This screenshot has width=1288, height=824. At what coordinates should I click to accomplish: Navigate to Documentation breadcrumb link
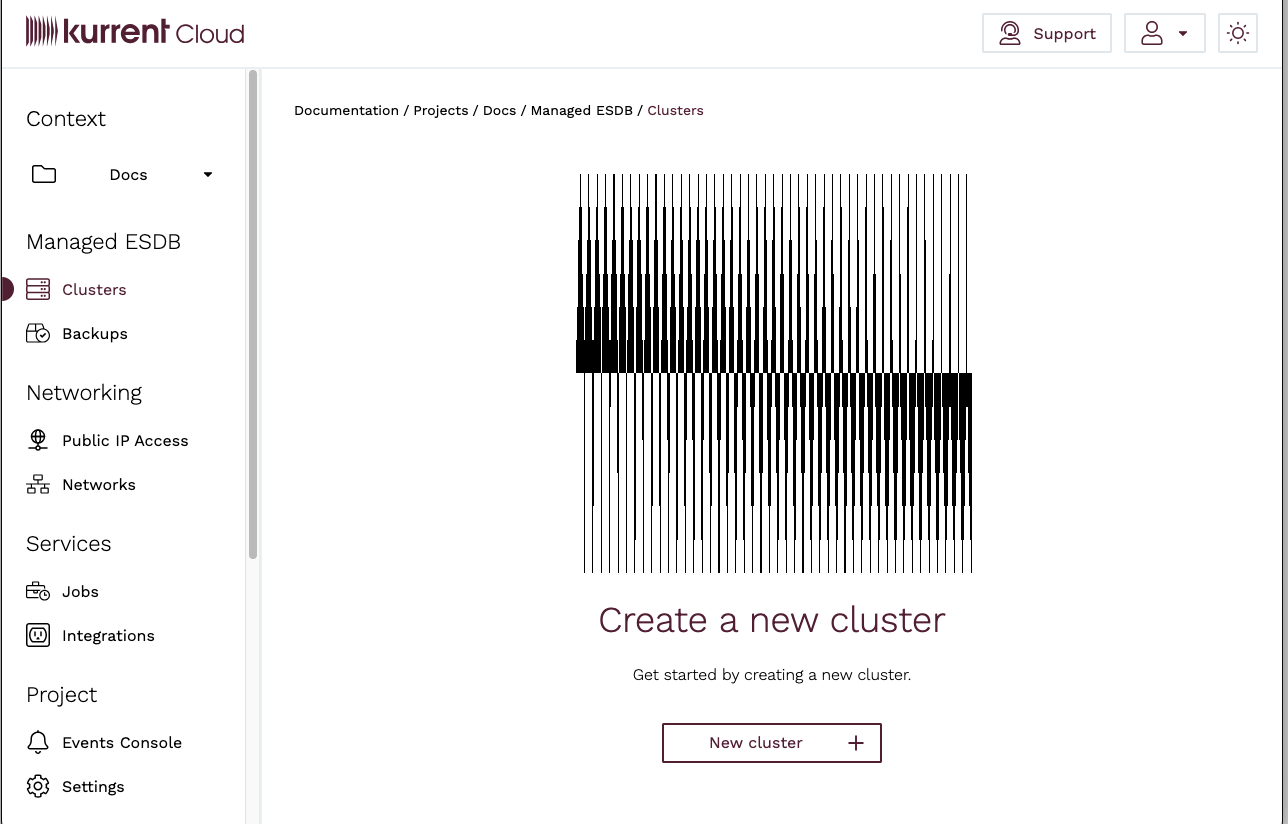pyautogui.click(x=346, y=111)
